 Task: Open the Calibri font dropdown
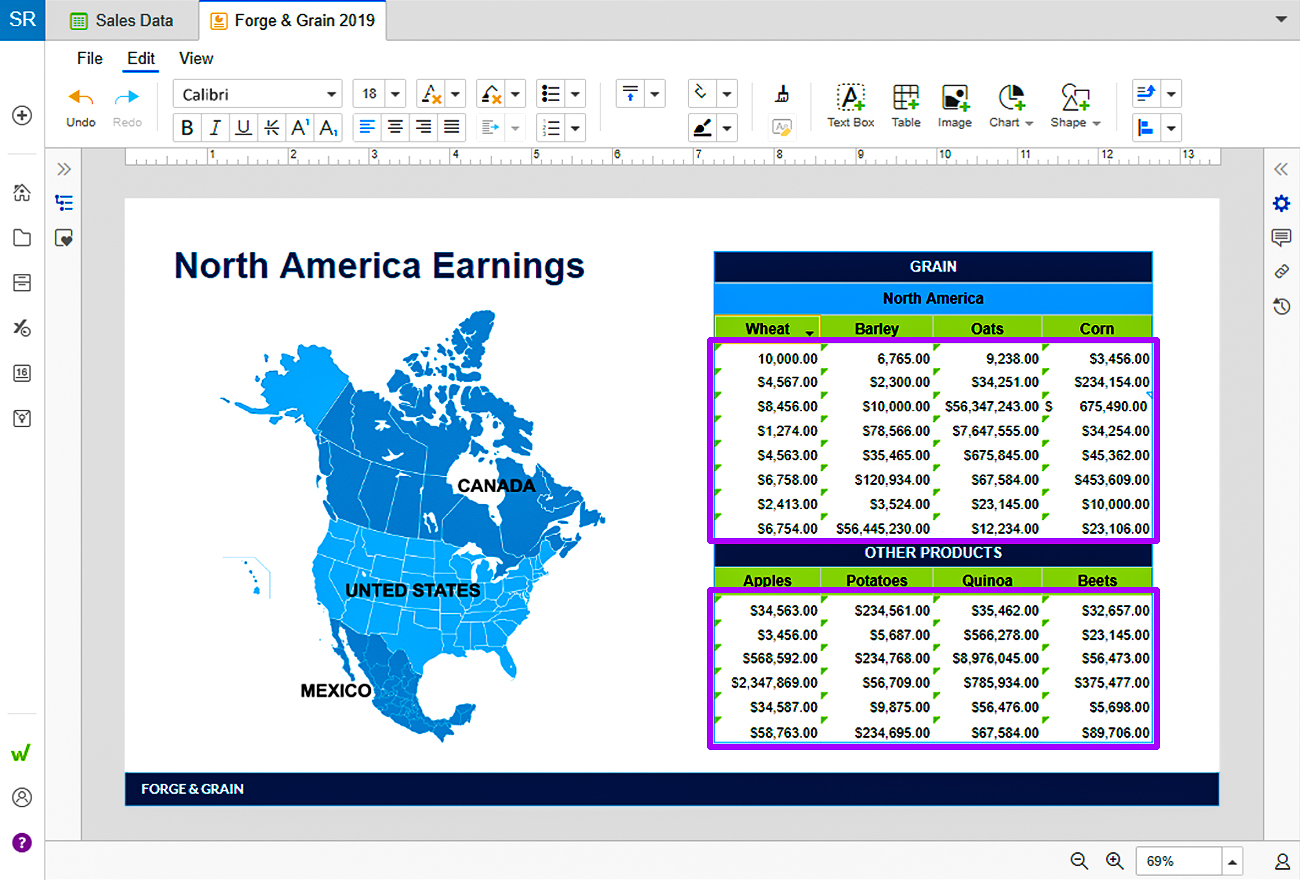(x=258, y=94)
